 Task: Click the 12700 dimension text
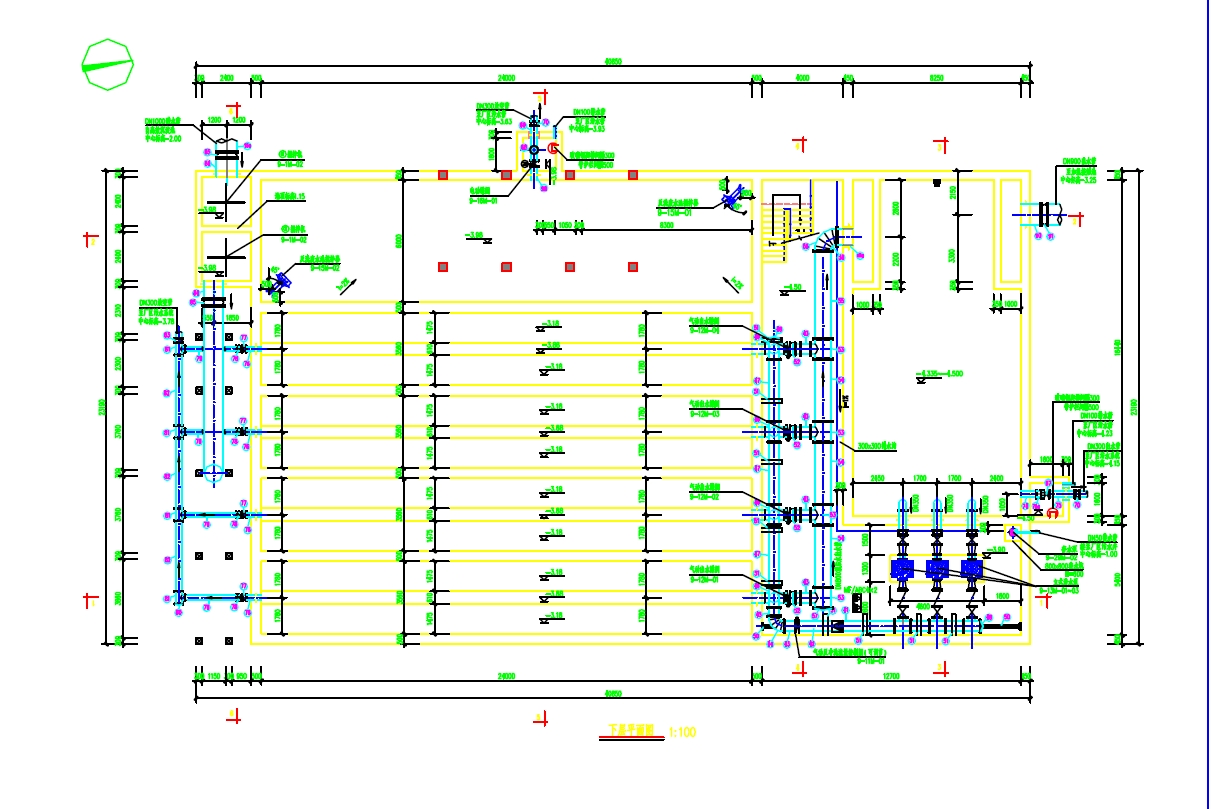click(891, 676)
